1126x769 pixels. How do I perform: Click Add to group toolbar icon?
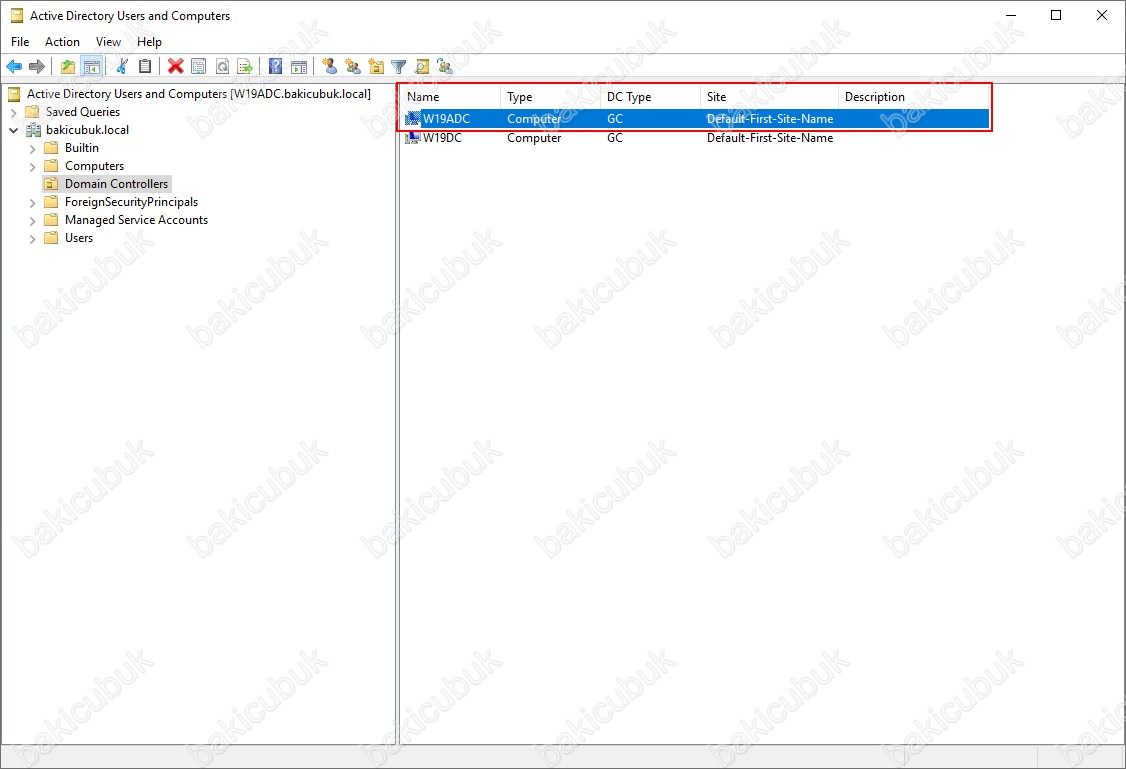[x=445, y=67]
